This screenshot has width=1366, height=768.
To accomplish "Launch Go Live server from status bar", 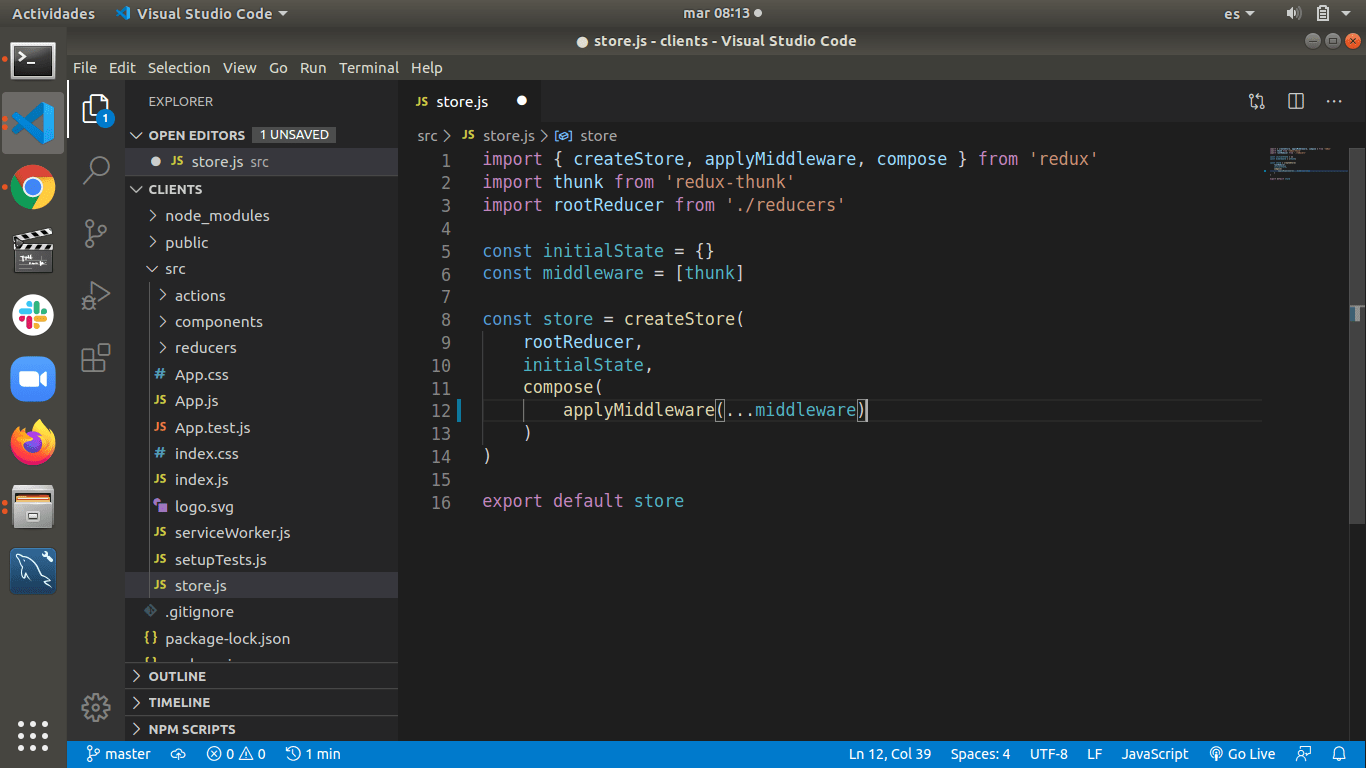I will 1242,754.
